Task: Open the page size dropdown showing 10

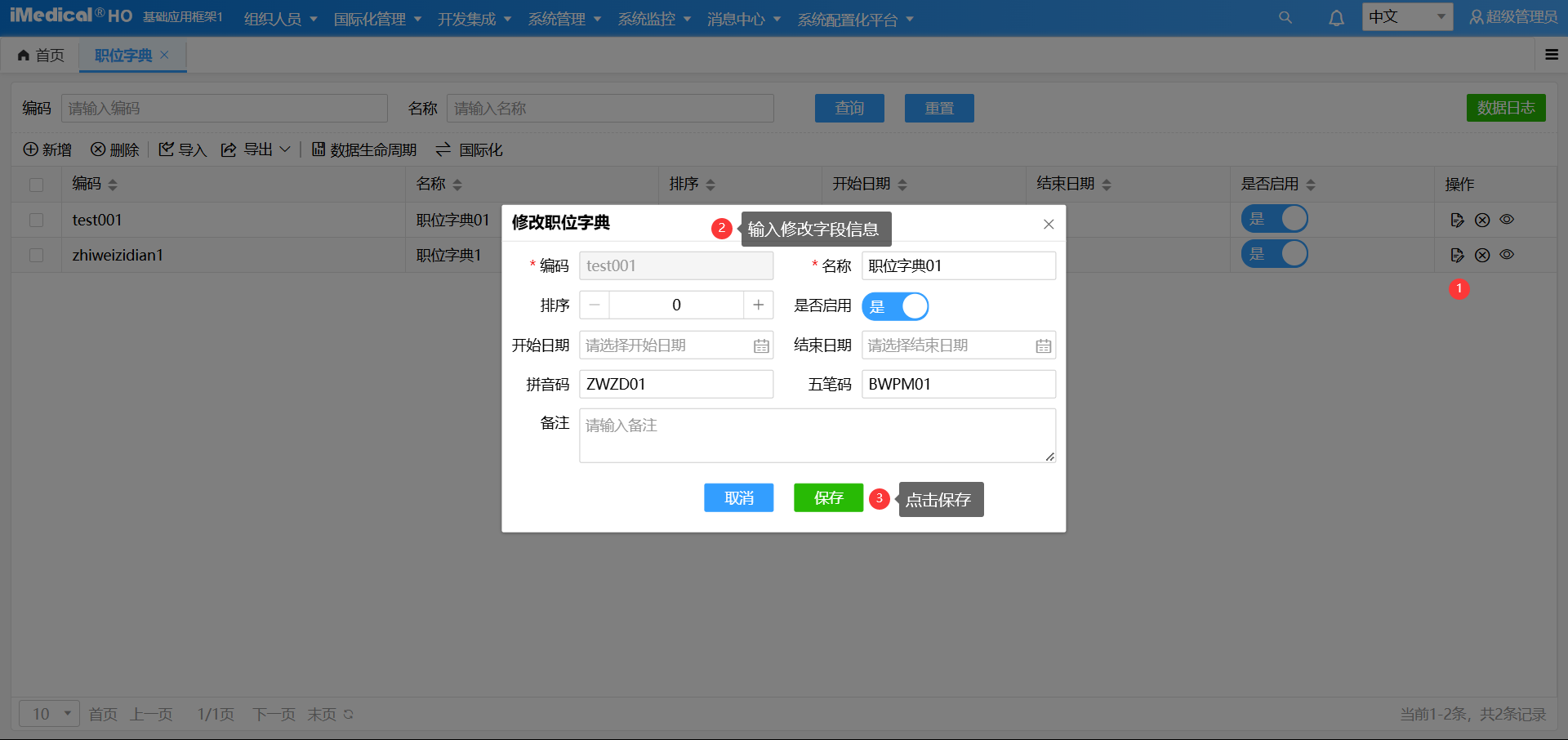Action: (x=48, y=713)
